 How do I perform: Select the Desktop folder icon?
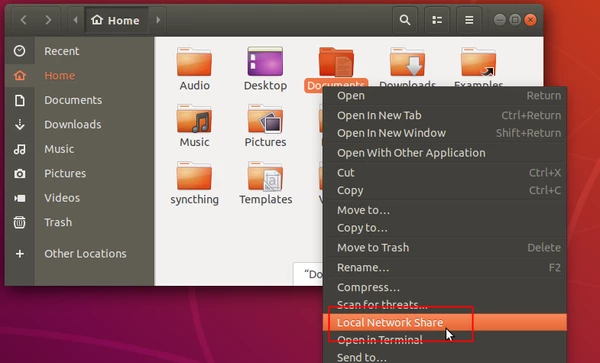265,62
